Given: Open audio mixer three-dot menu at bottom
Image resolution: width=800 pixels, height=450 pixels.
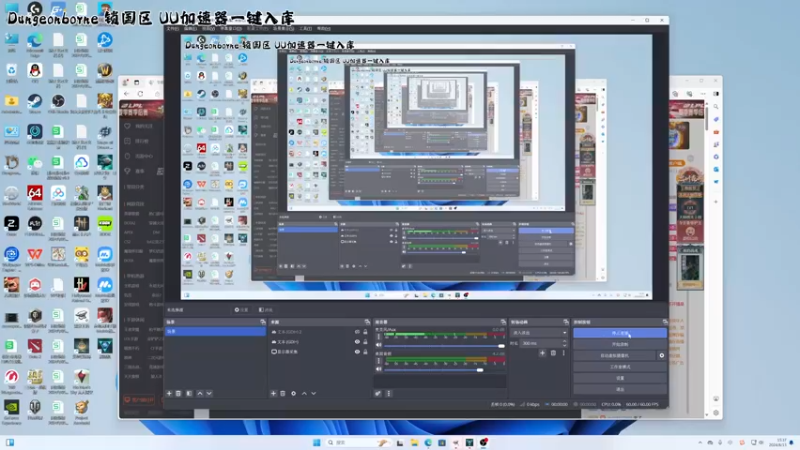Looking at the screenshot, I should 389,393.
